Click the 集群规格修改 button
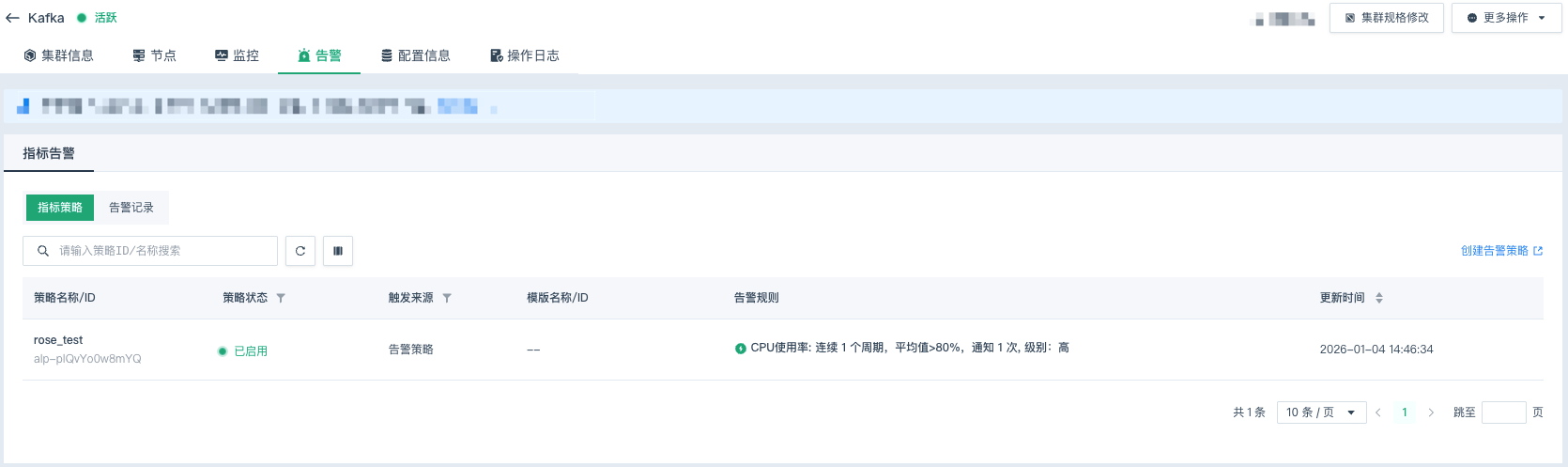The image size is (1568, 467). pyautogui.click(x=1386, y=18)
